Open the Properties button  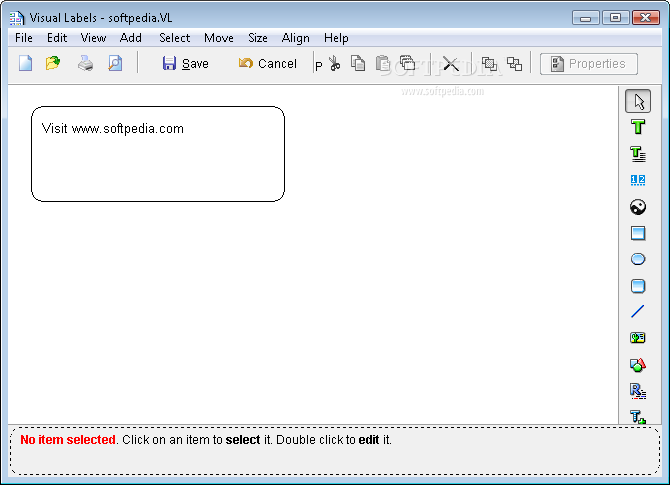pos(589,64)
